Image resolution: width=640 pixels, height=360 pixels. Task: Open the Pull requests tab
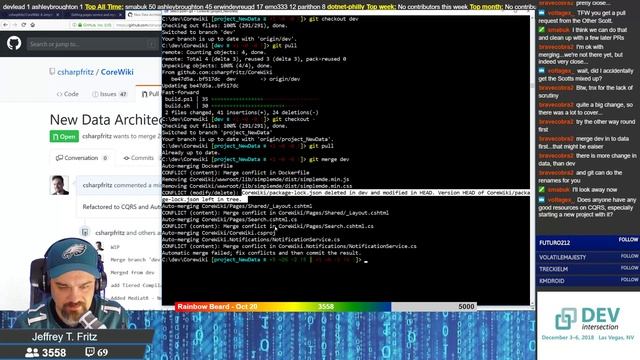[x=150, y=94]
